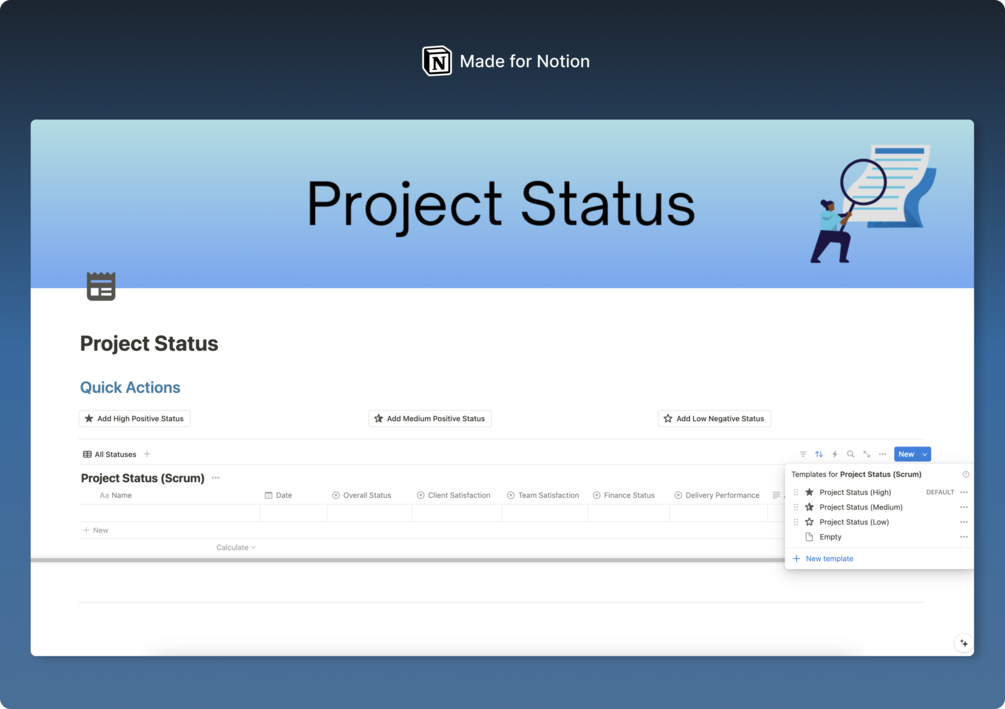Expand the dropdown arrow next to New

[x=924, y=454]
